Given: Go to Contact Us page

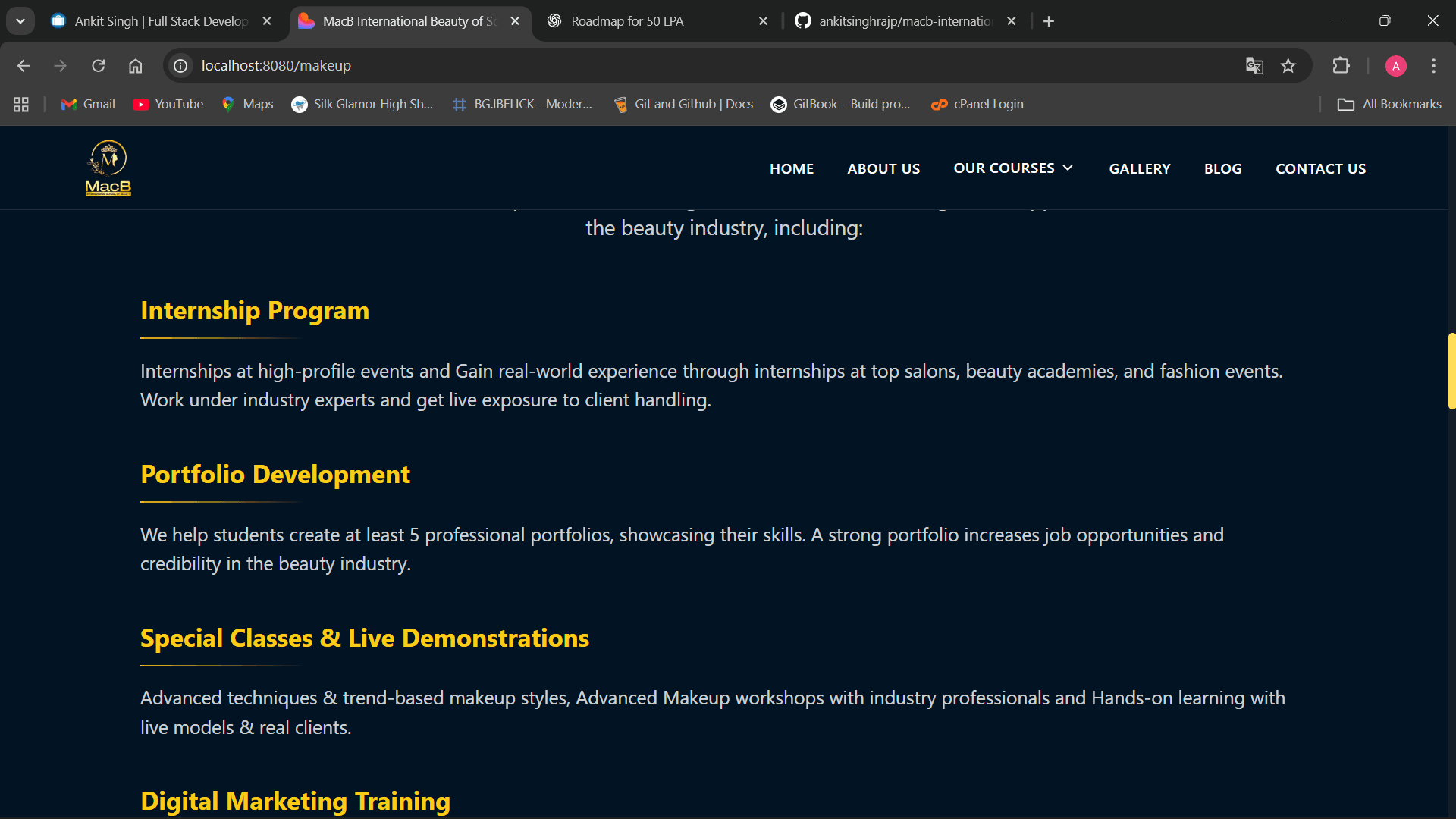Looking at the screenshot, I should pos(1320,168).
